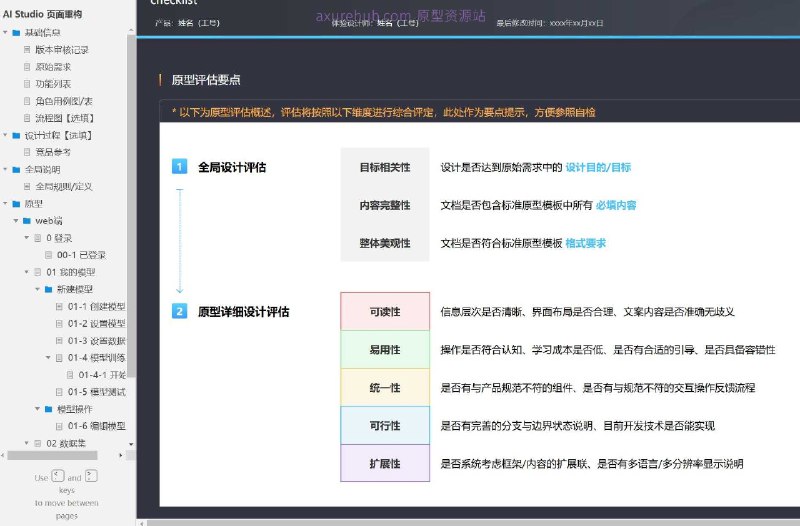Click the folder icon beside 全局说明
This screenshot has width=800, height=526.
(16, 170)
